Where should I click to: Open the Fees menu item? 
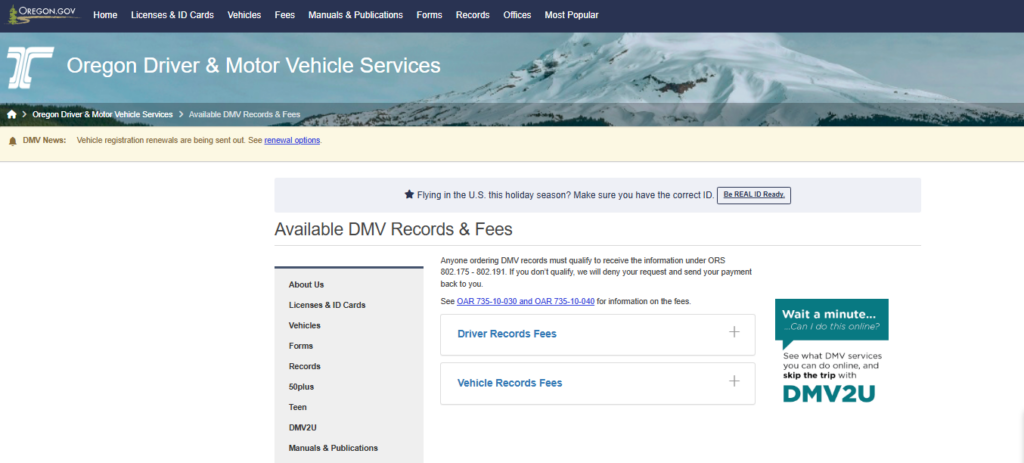[x=285, y=15]
